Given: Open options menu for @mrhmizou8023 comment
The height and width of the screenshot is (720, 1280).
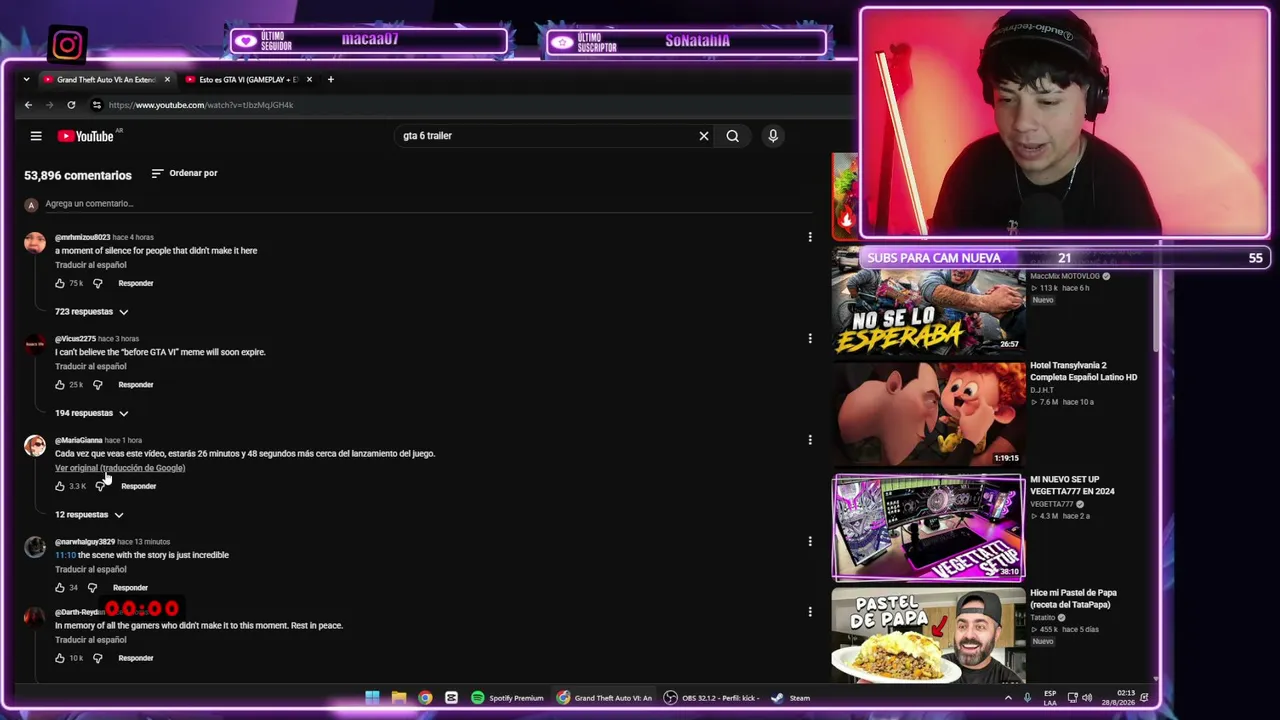Looking at the screenshot, I should (810, 237).
